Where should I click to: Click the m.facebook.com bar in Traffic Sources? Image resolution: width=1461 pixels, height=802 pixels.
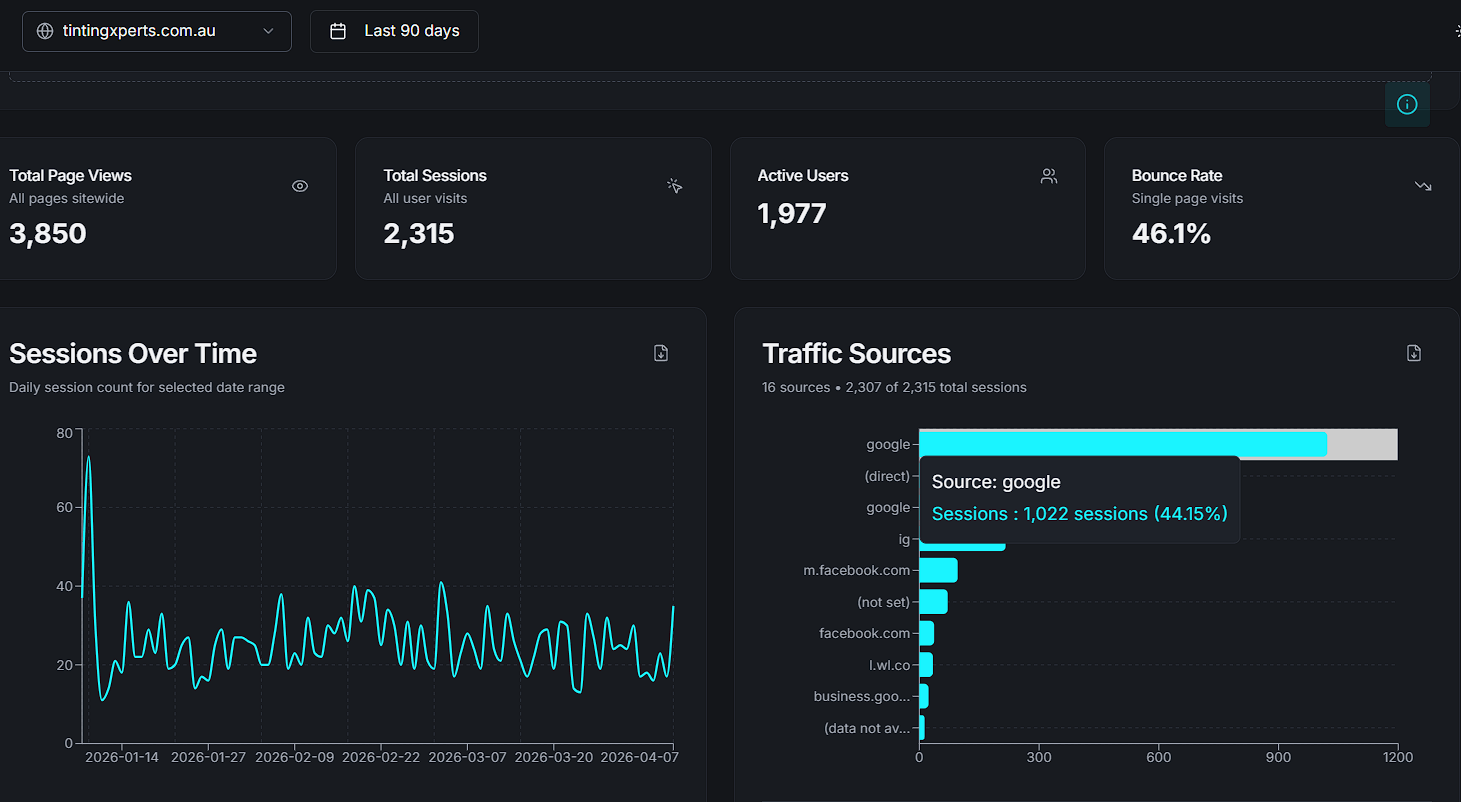tap(937, 570)
